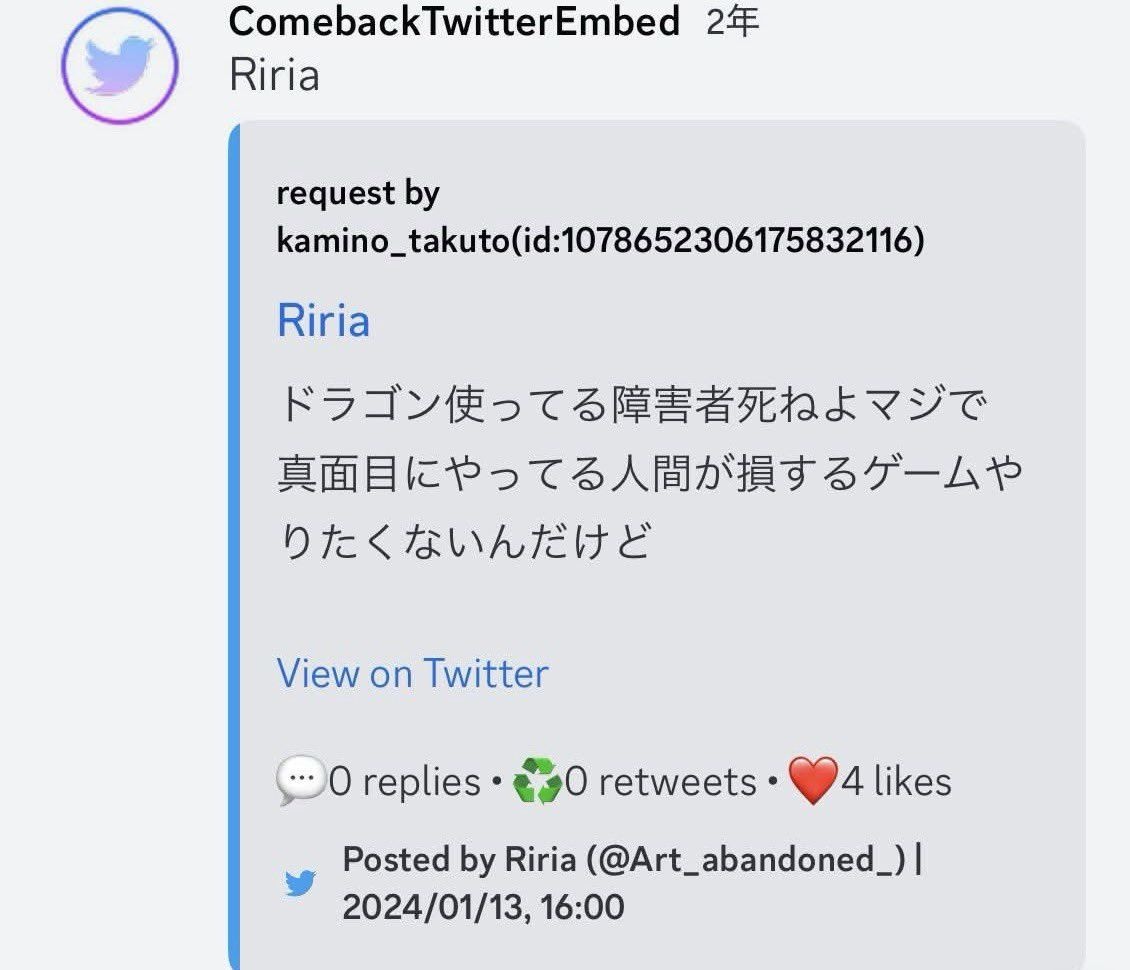Click the green recycle retweets emoji
1130x970 pixels.
point(537,781)
